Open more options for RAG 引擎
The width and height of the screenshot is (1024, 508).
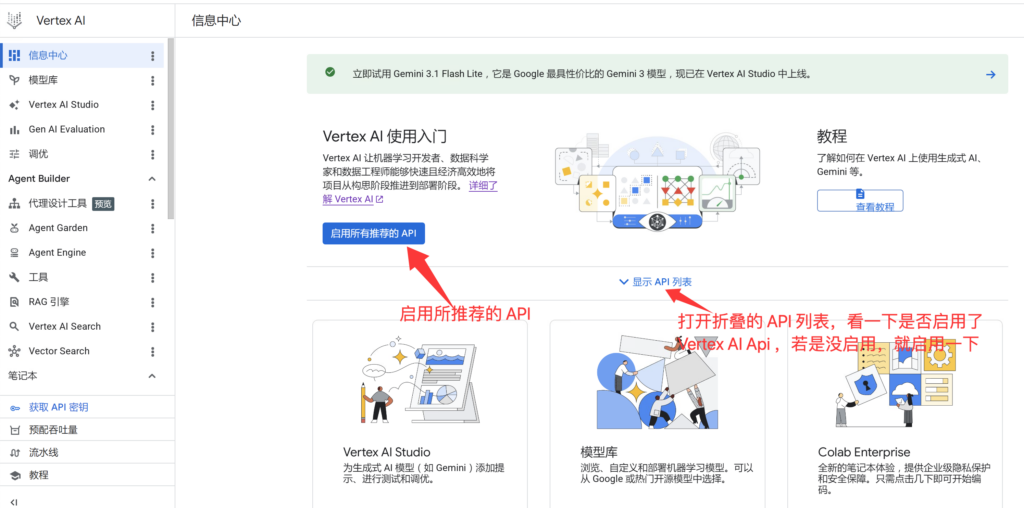pyautogui.click(x=153, y=302)
